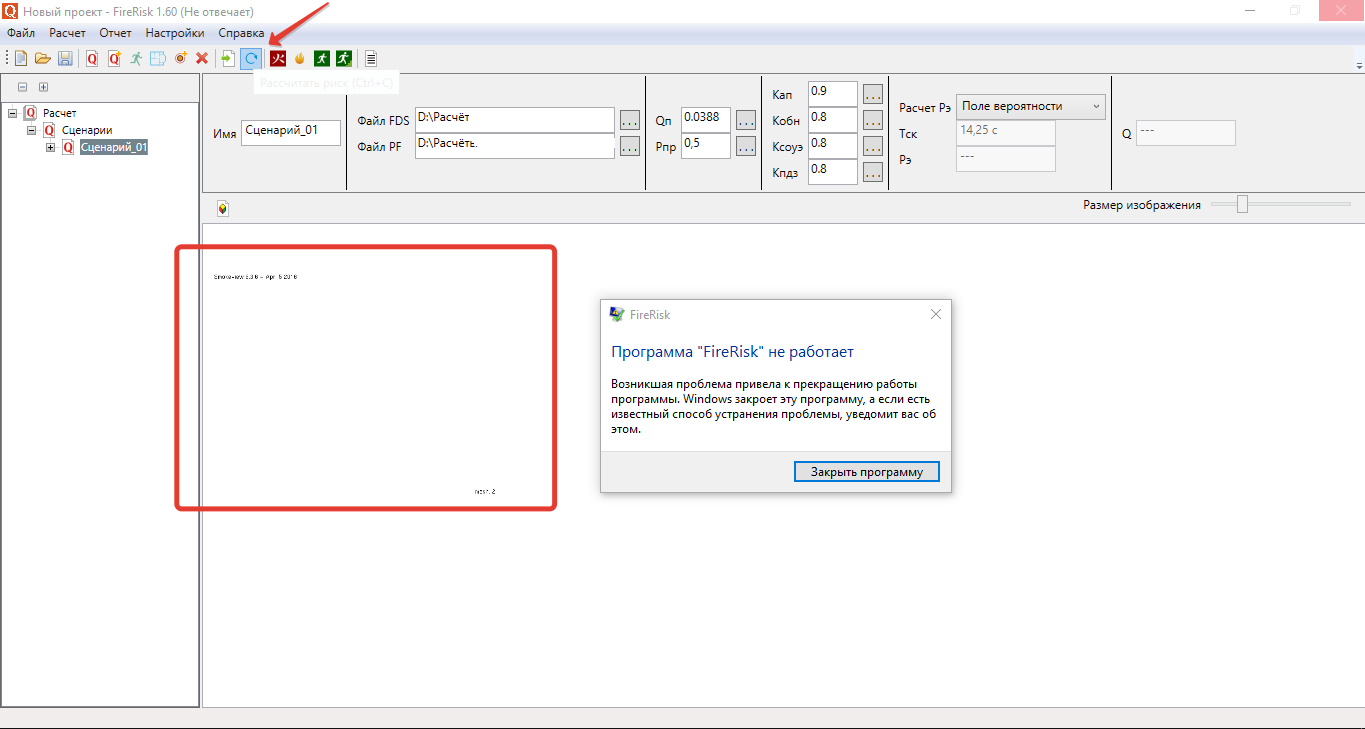The image size is (1365, 729).
Task: Open the Настройки menu
Action: point(175,33)
